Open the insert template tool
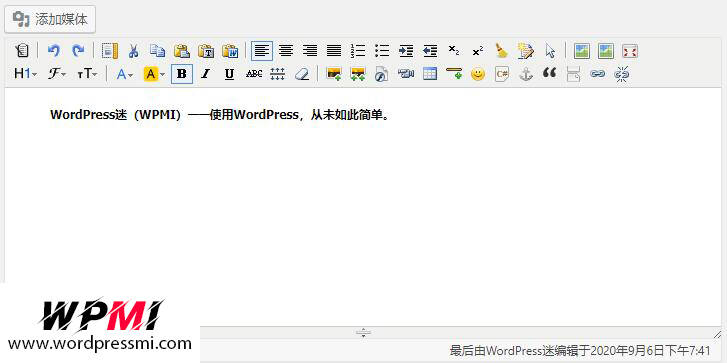This screenshot has height=363, width=727. (109, 51)
